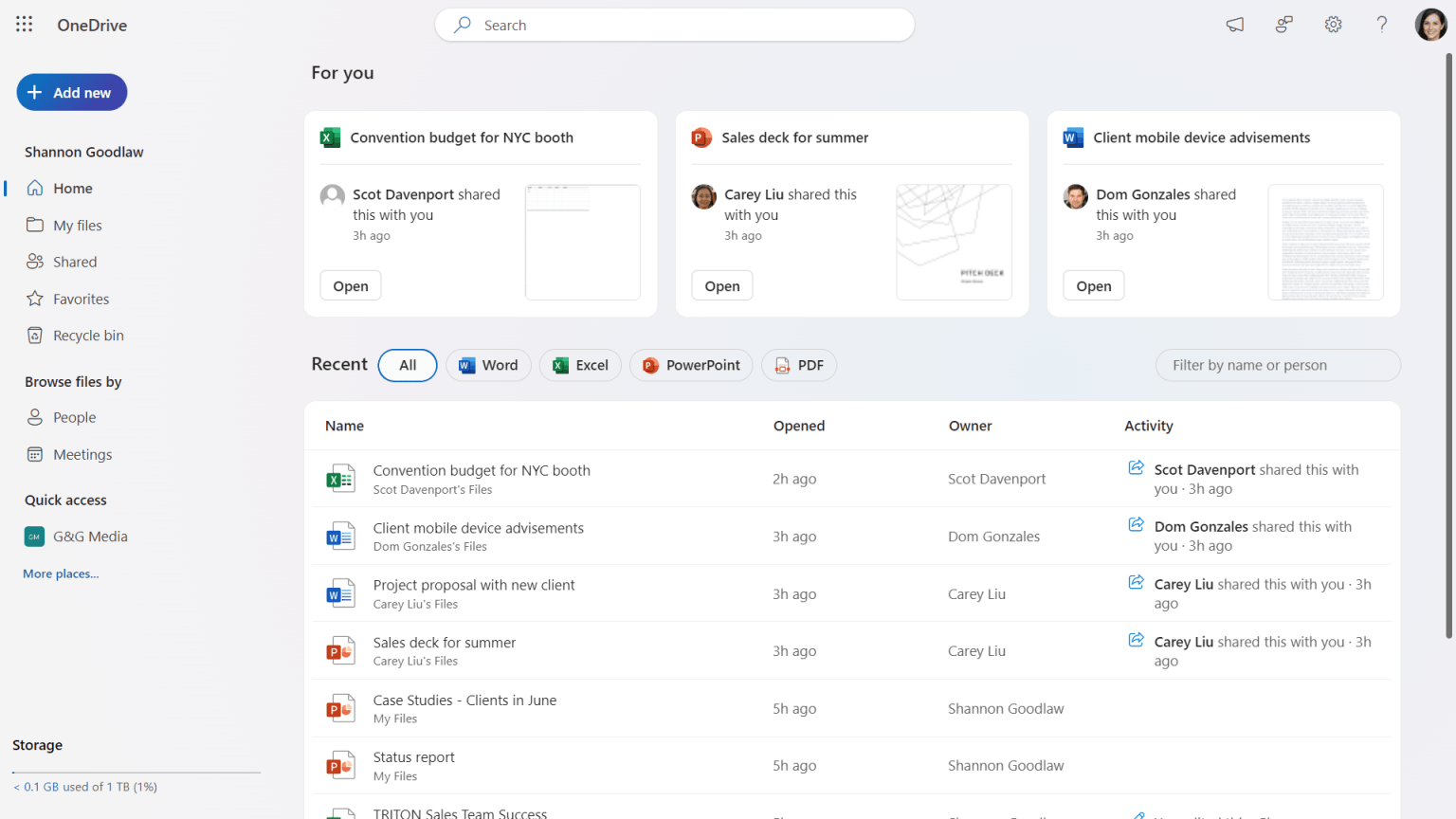Toggle the Excel file type filter

[x=579, y=365]
